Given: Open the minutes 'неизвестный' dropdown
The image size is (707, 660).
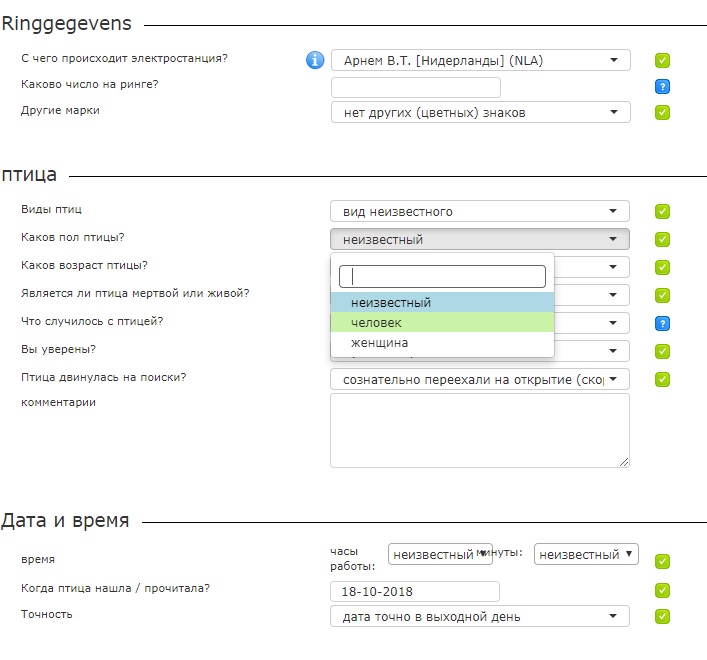Looking at the screenshot, I should pos(586,554).
